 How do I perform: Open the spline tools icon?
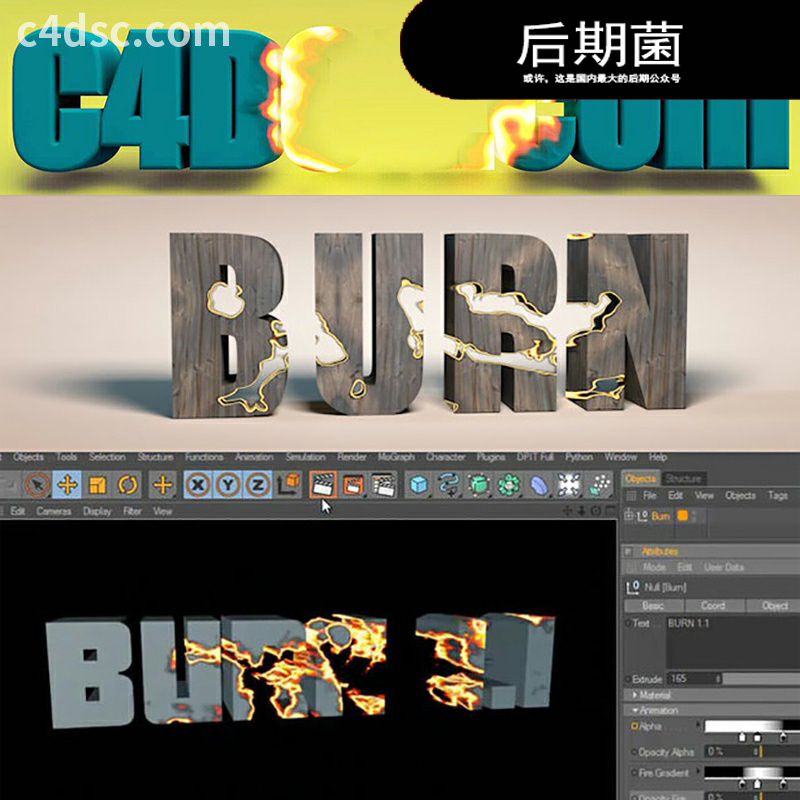(x=449, y=484)
